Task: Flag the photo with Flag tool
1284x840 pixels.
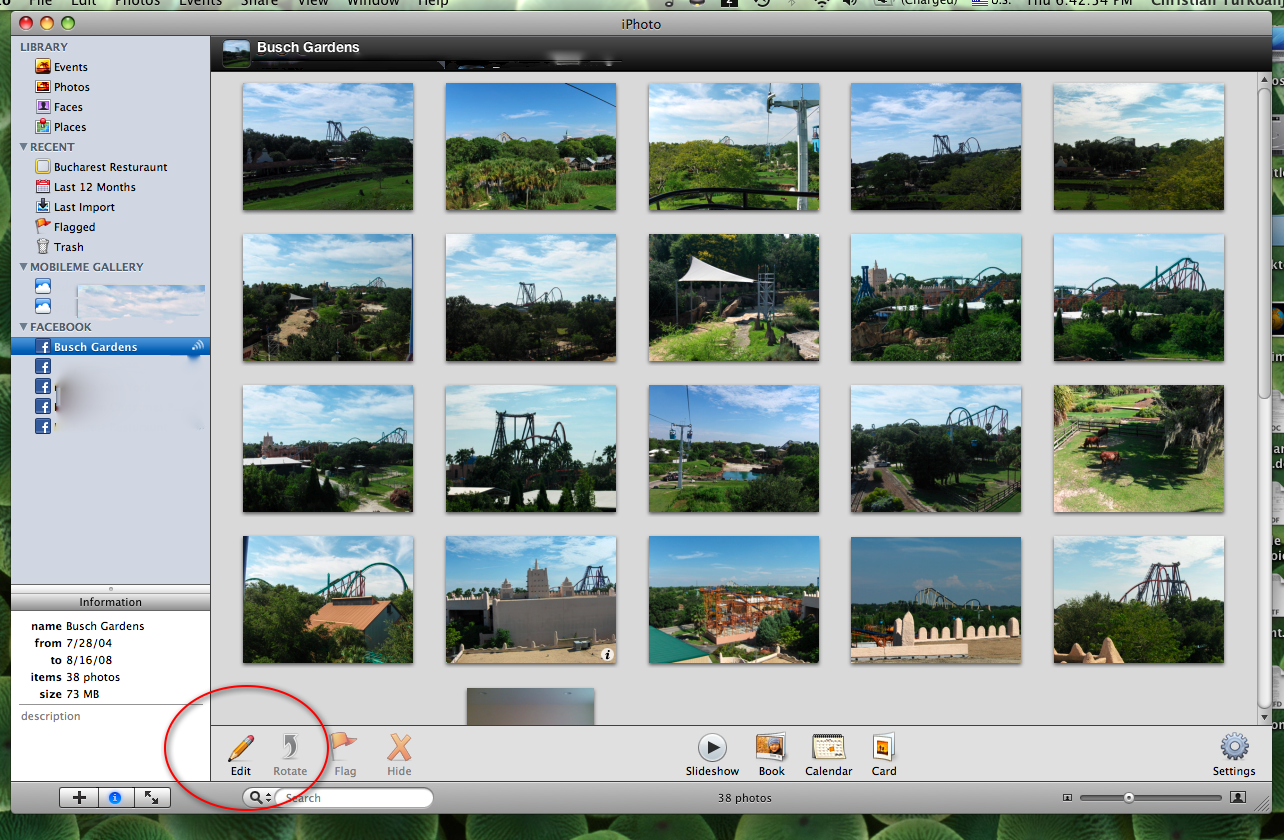Action: click(345, 755)
